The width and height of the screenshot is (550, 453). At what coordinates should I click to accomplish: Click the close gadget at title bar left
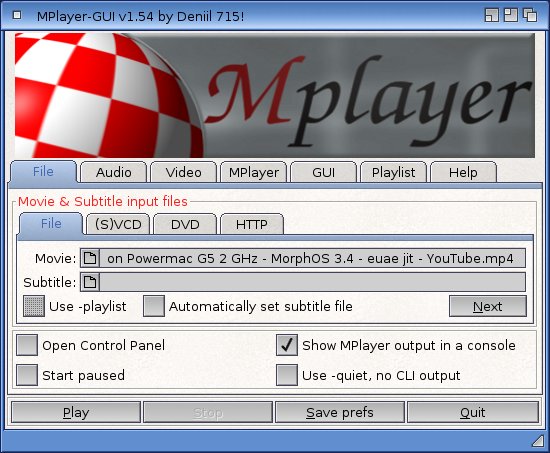(17, 15)
